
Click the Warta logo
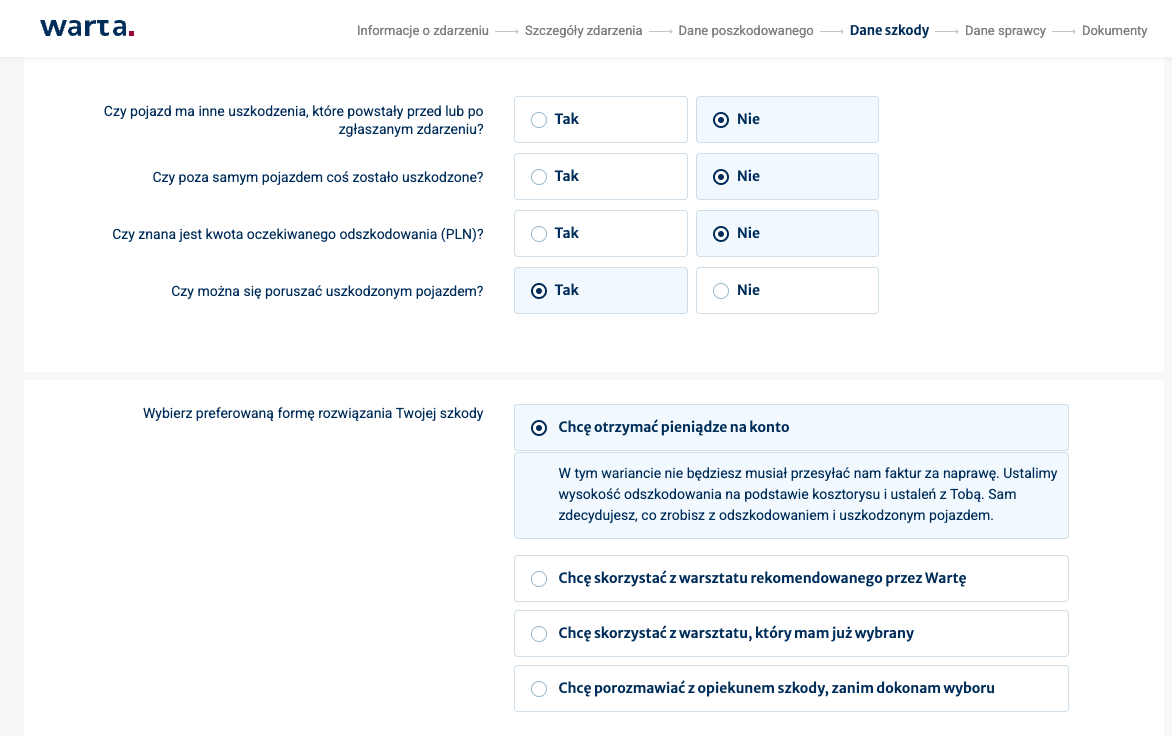[86, 28]
